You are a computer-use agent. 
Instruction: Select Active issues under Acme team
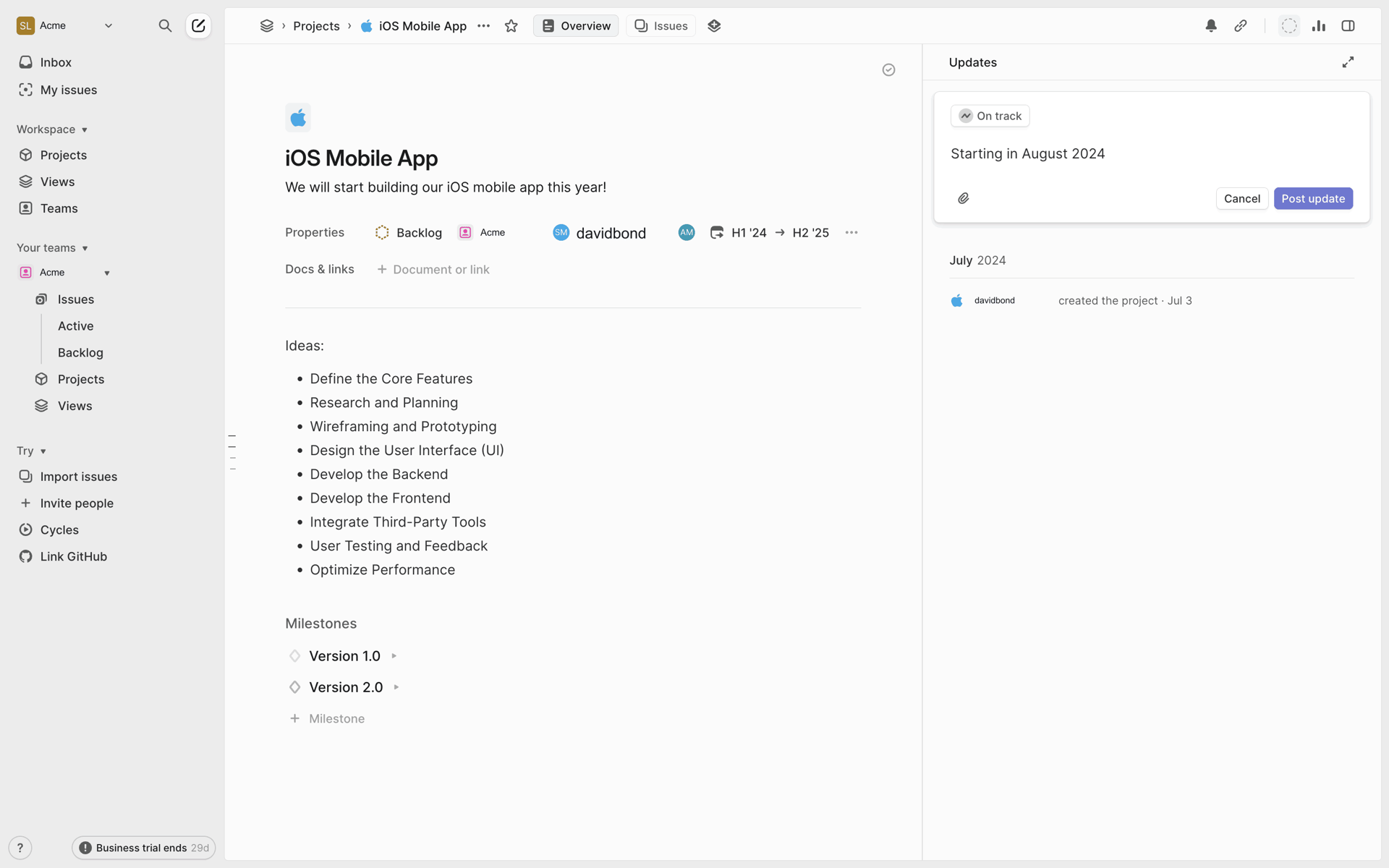click(76, 326)
